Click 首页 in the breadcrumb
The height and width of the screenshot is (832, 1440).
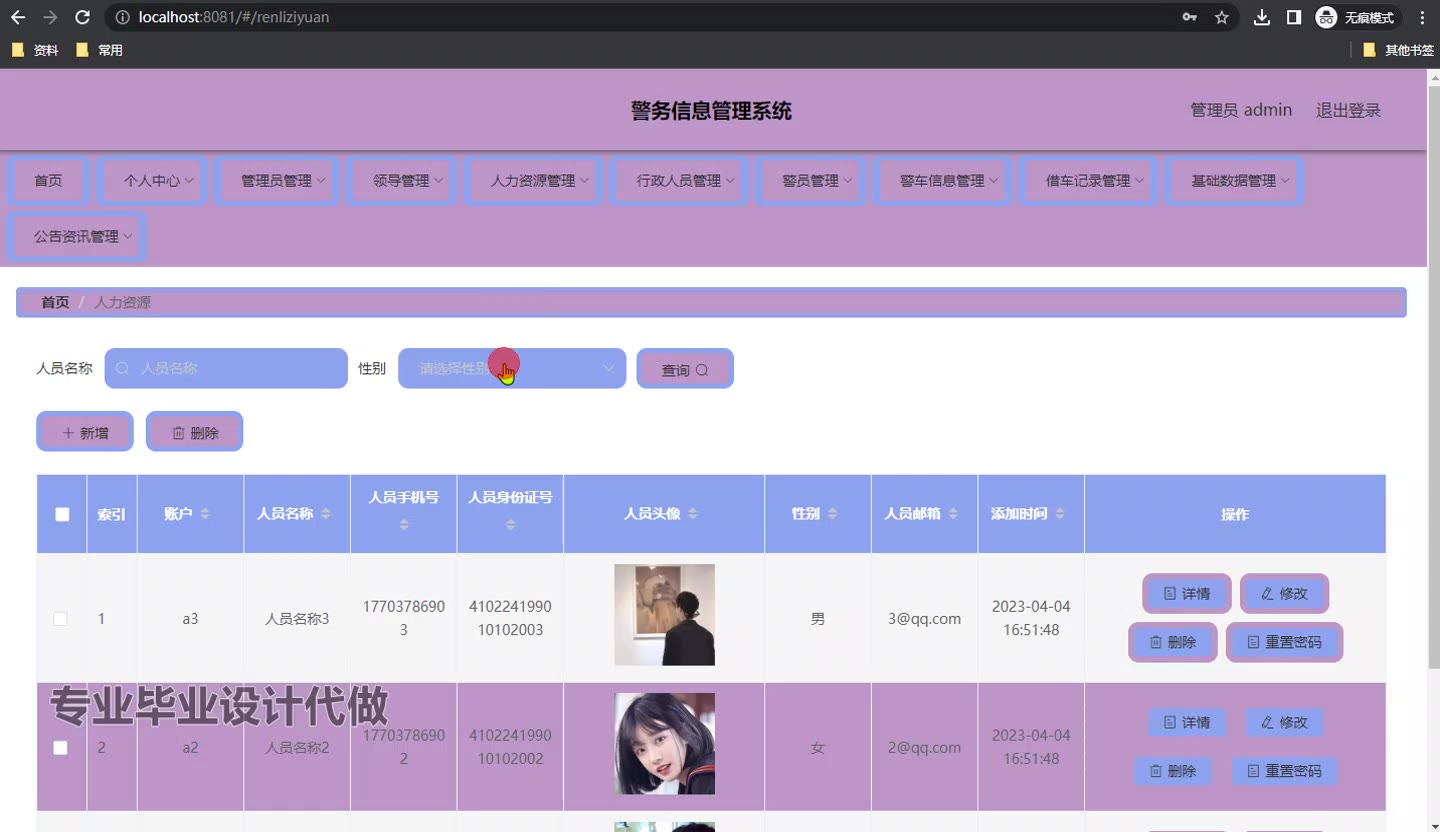click(55, 302)
